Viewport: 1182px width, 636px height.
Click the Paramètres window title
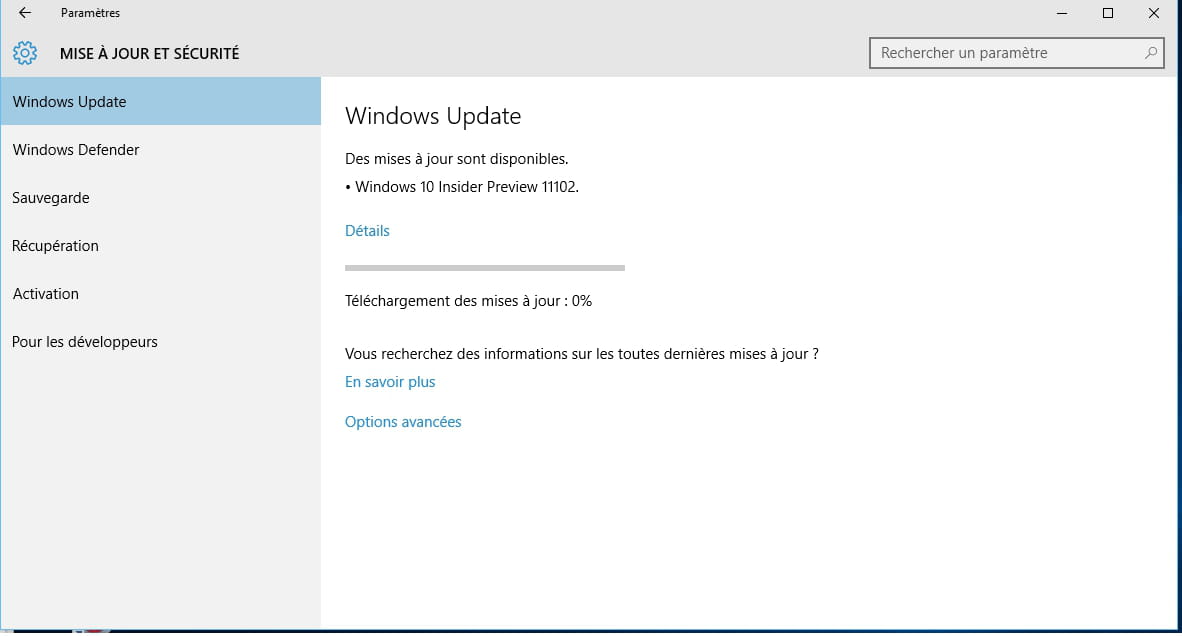coord(90,13)
